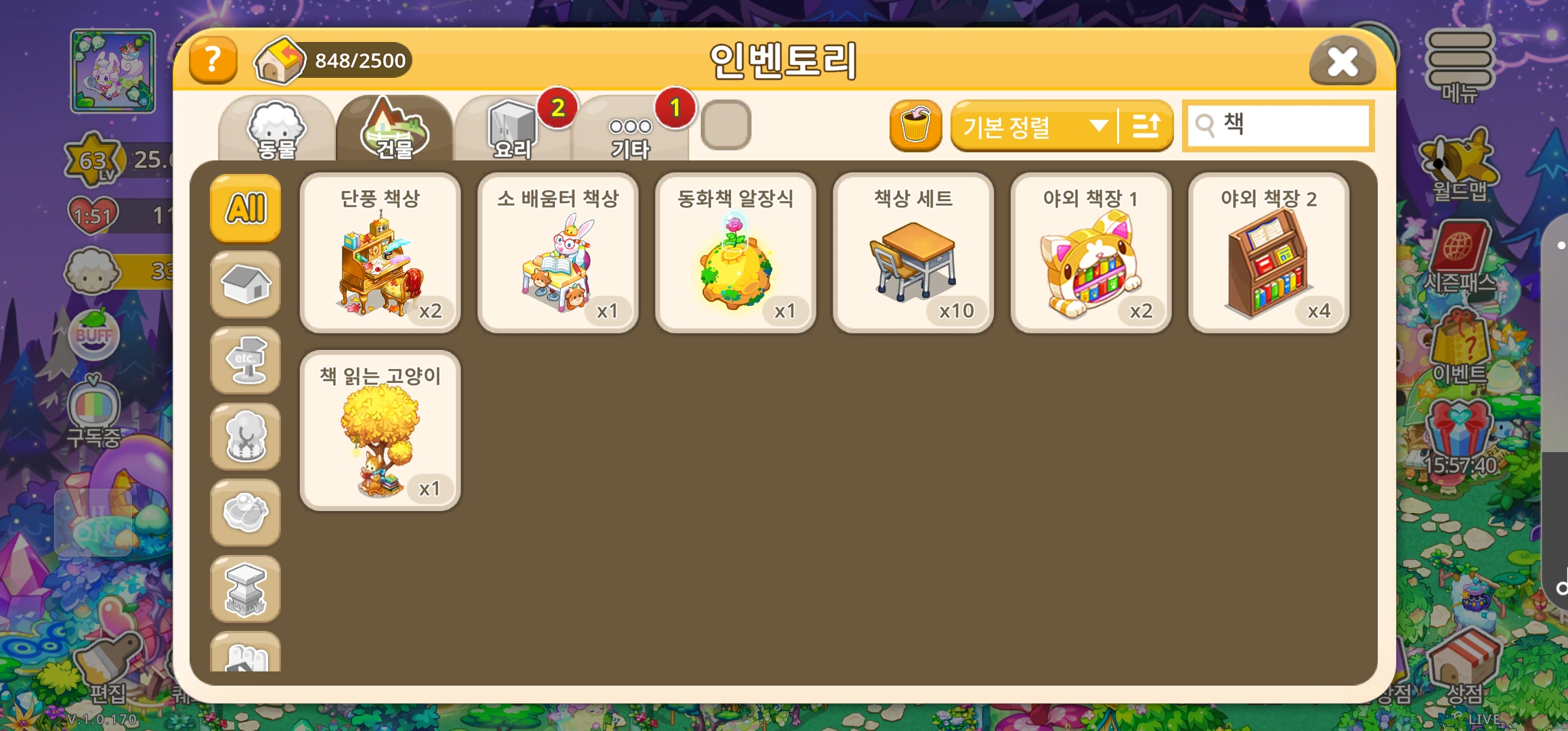This screenshot has width=1568, height=731.
Task: Switch to the 동물 animals tab
Action: (277, 129)
